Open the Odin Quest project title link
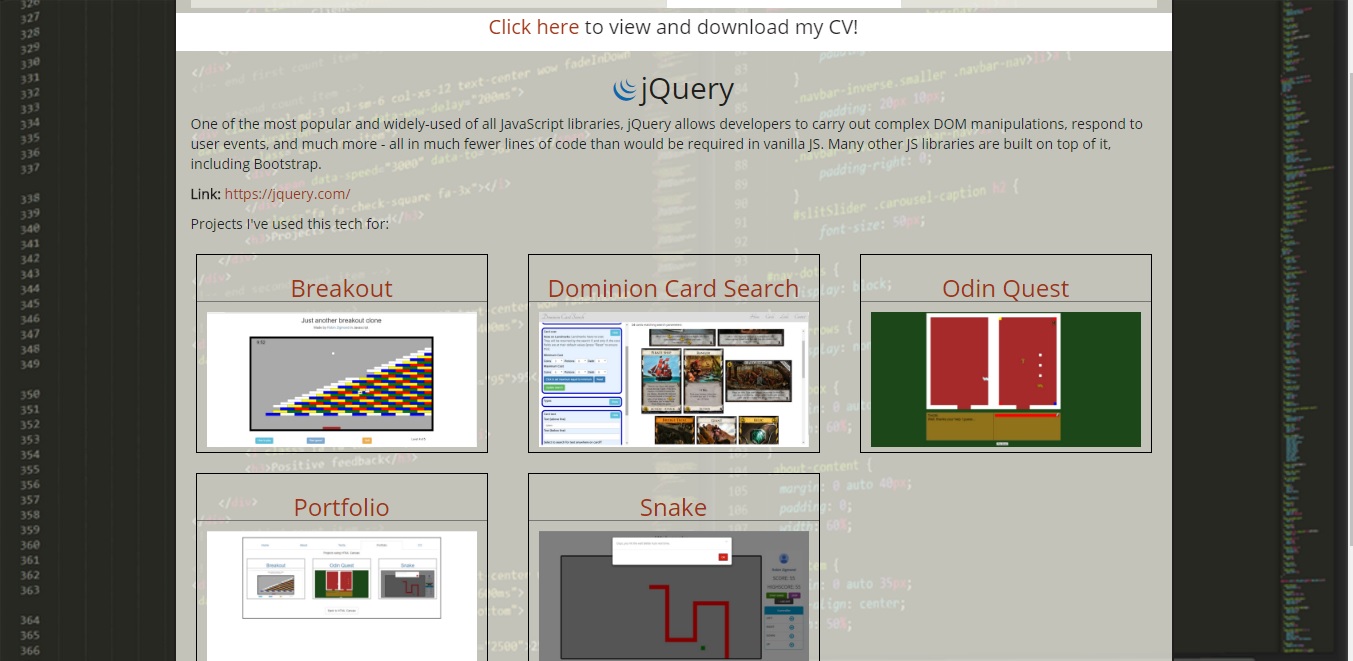This screenshot has width=1353, height=661. pyautogui.click(x=1005, y=288)
